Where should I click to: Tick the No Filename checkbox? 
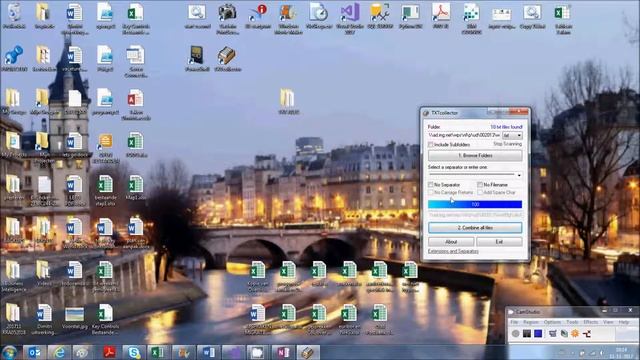point(480,185)
